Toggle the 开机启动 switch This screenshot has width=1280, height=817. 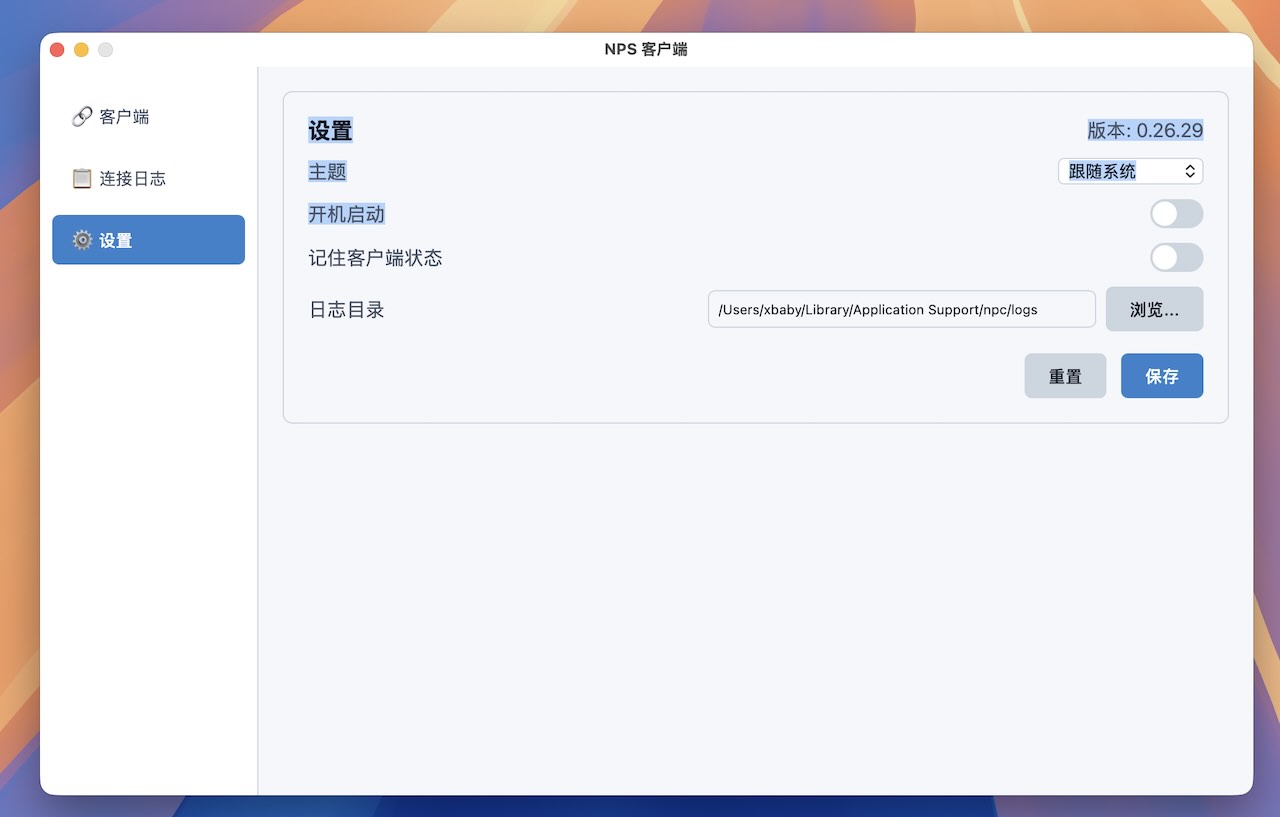pos(1176,214)
